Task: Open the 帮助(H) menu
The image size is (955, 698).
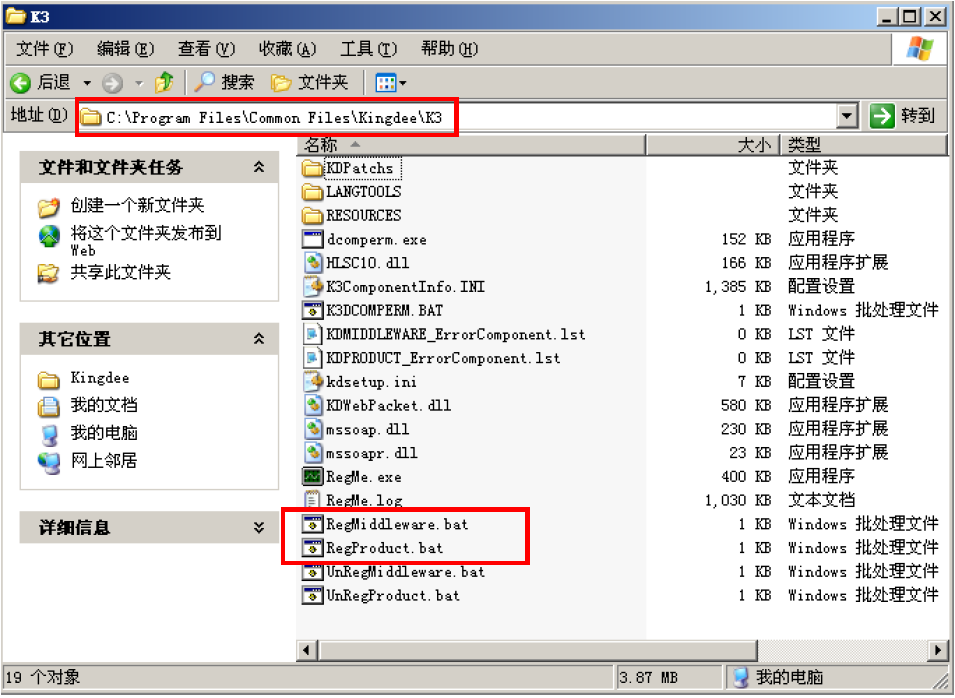Action: 449,48
